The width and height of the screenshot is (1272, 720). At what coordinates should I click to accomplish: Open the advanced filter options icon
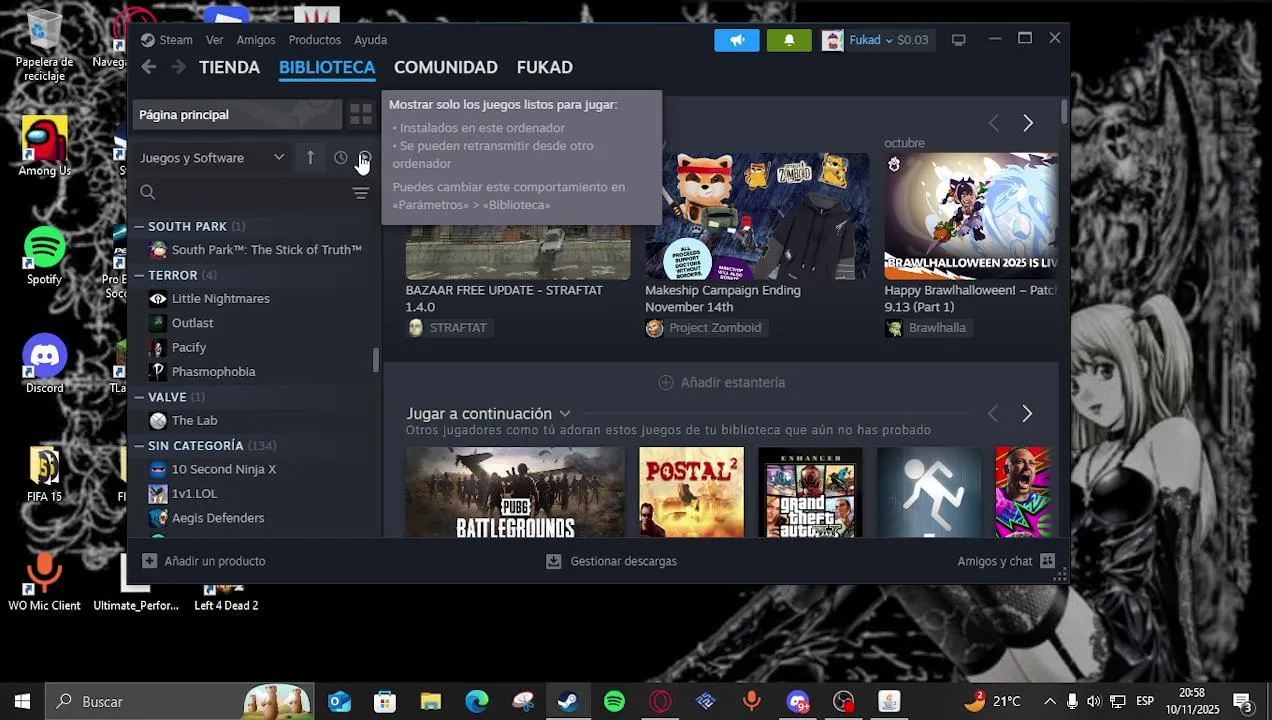[361, 192]
